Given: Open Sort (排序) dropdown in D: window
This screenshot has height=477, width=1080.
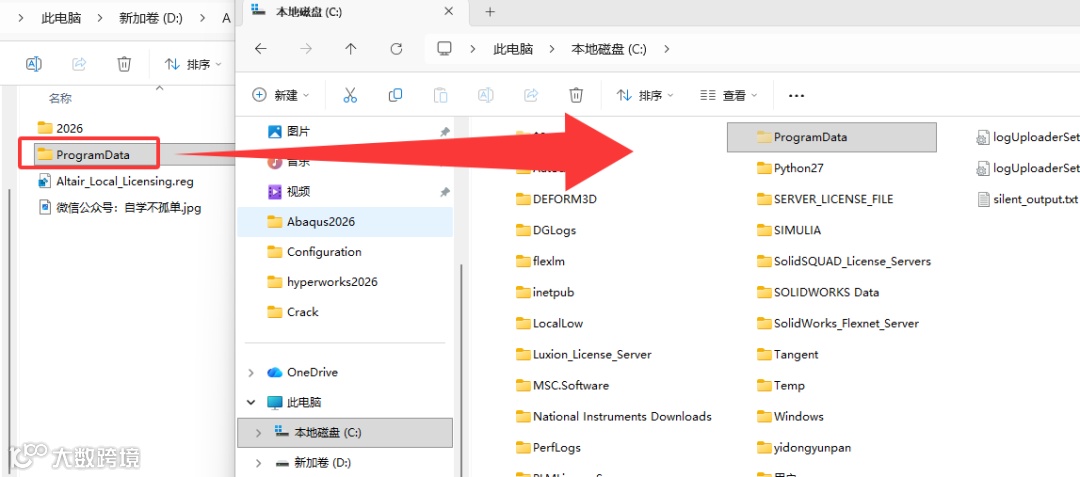Looking at the screenshot, I should click(x=193, y=64).
